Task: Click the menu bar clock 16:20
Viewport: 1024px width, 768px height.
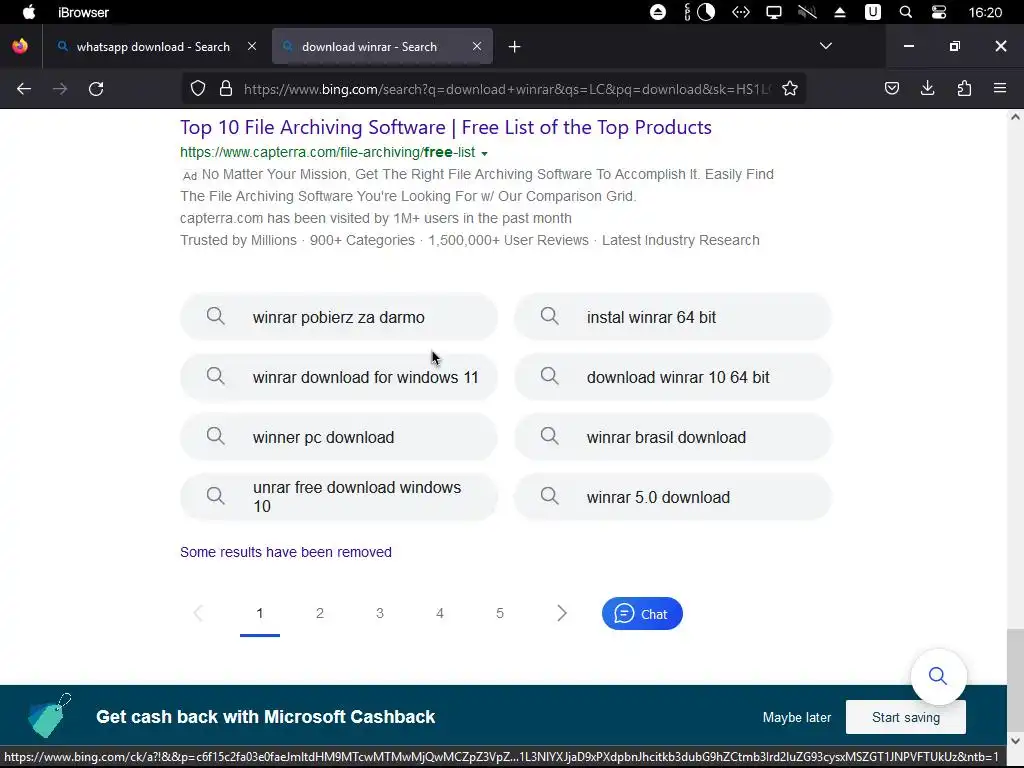Action: pyautogui.click(x=985, y=12)
